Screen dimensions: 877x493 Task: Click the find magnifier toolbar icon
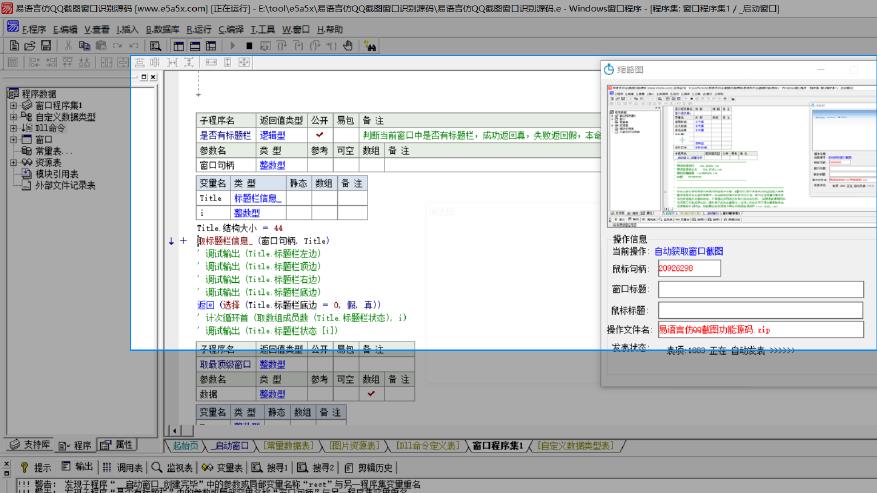[155, 46]
